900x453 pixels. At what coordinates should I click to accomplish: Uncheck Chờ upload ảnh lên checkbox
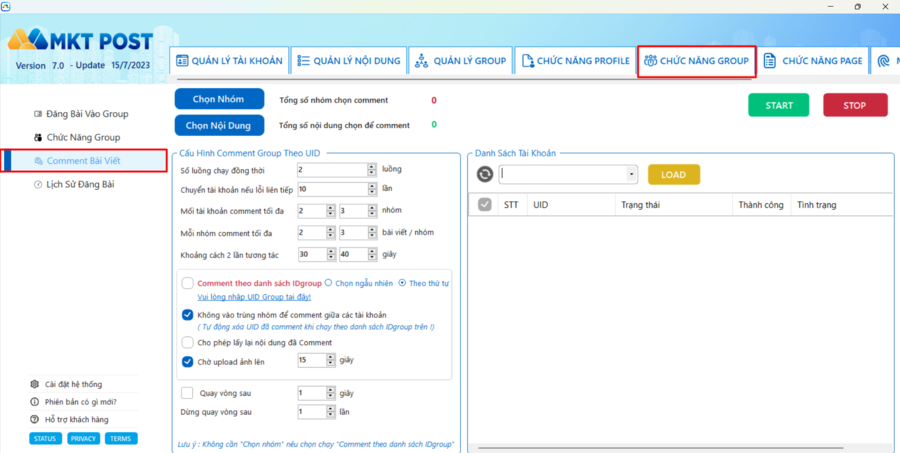188,361
